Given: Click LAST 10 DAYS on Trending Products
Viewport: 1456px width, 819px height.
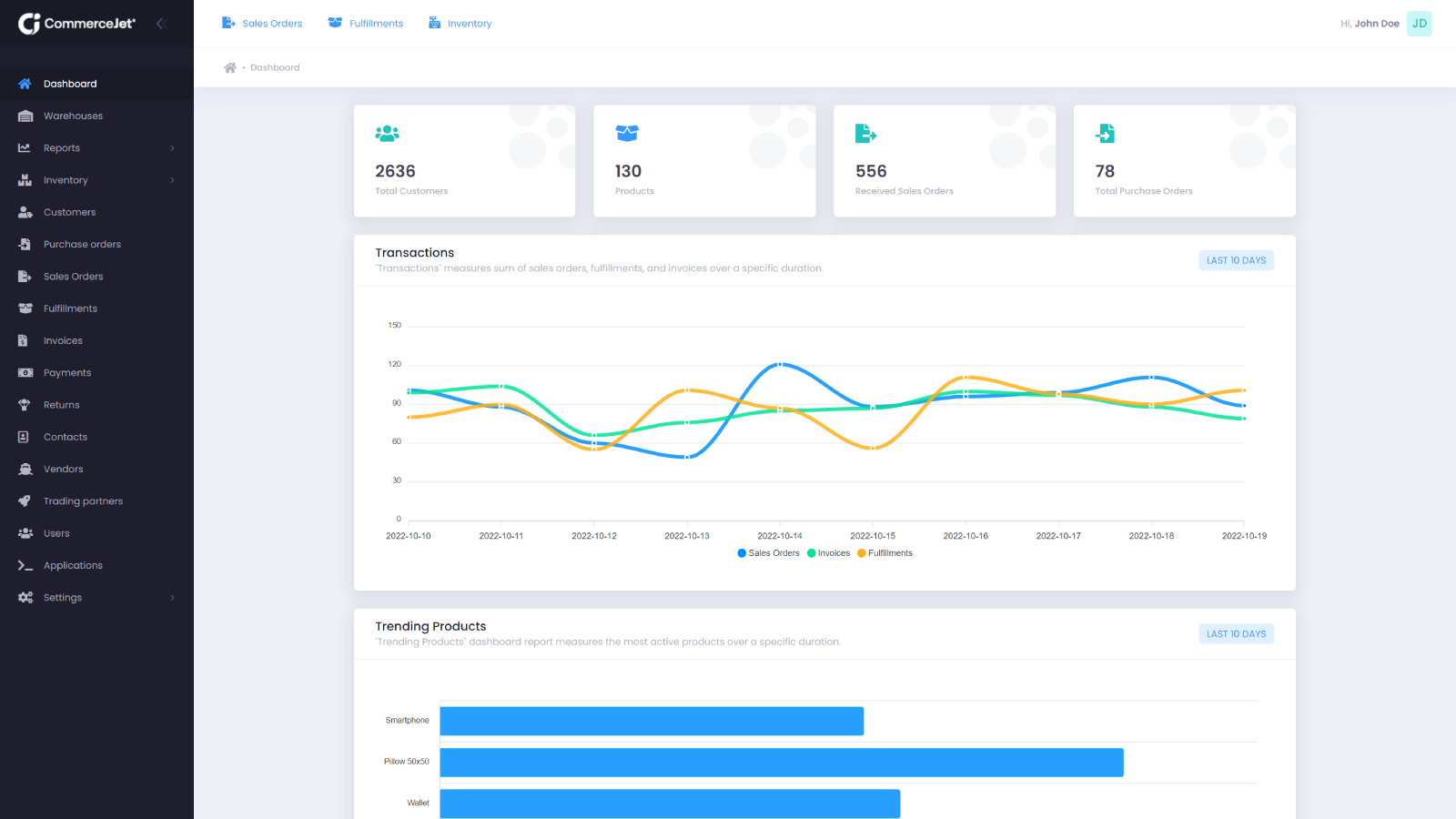Looking at the screenshot, I should pyautogui.click(x=1236, y=633).
